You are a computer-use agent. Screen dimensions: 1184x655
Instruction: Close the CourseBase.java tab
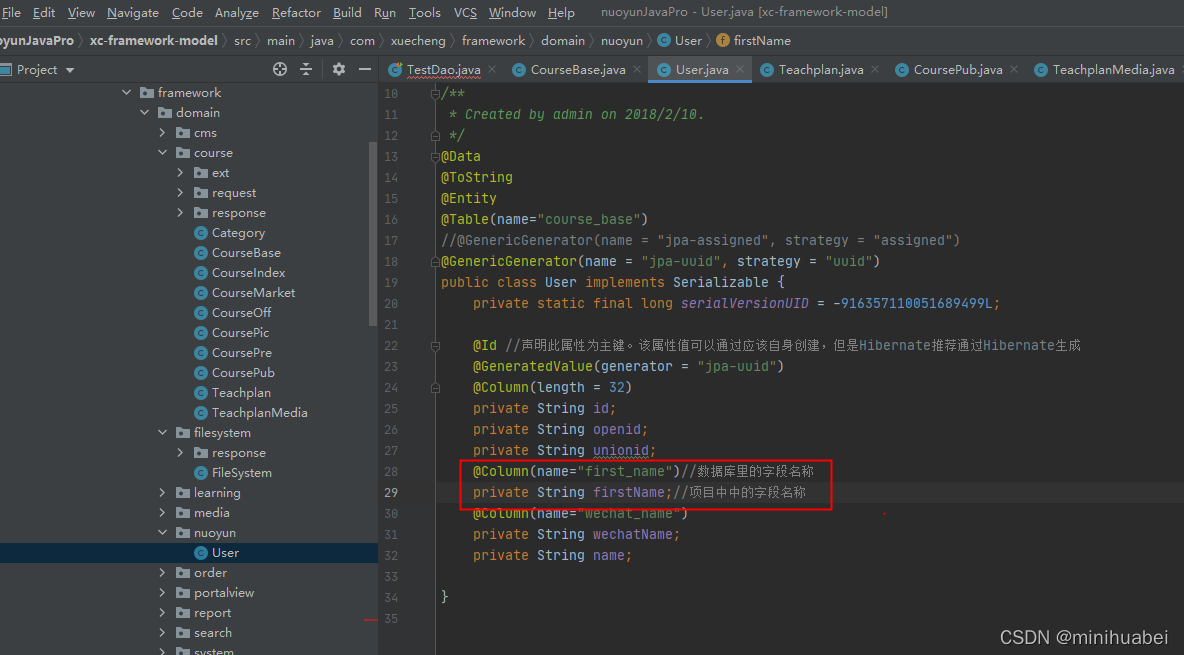coord(637,70)
